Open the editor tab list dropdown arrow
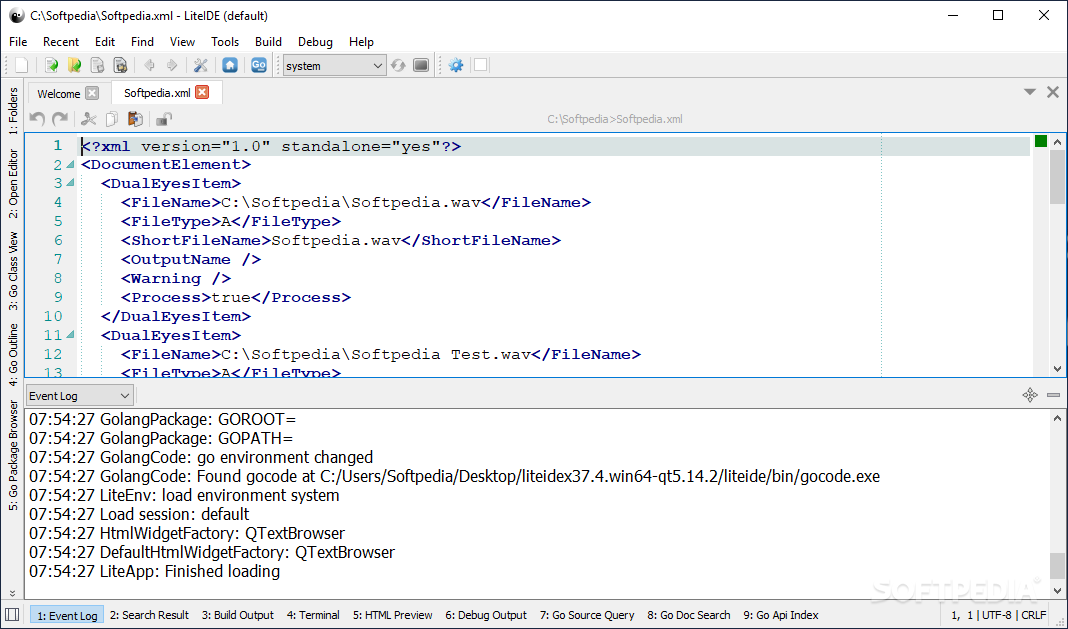The image size is (1068, 629). pyautogui.click(x=1030, y=92)
